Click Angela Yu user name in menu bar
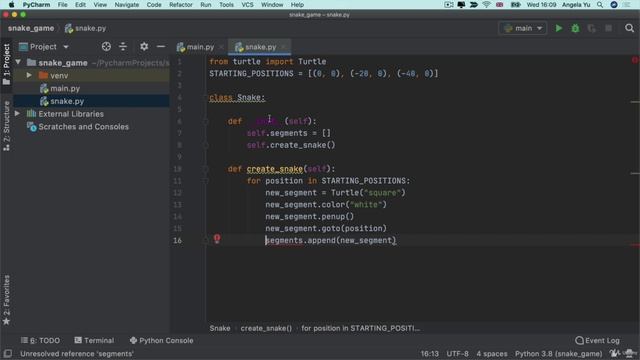 pyautogui.click(x=576, y=5)
